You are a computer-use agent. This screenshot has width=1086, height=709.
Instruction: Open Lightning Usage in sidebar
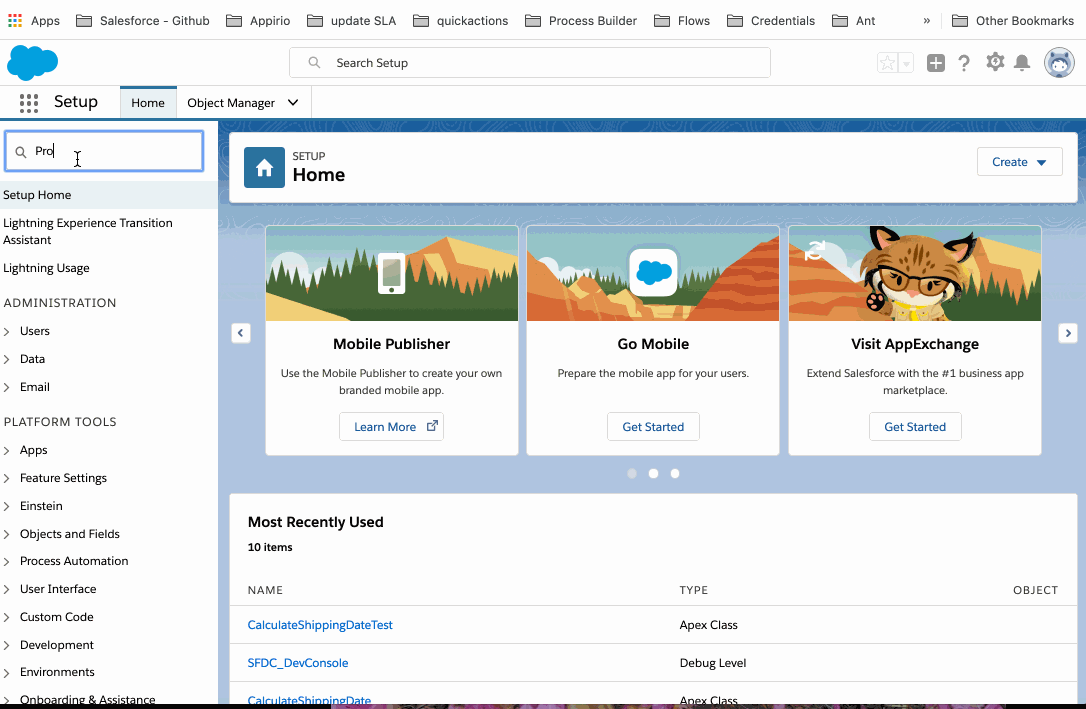(46, 268)
